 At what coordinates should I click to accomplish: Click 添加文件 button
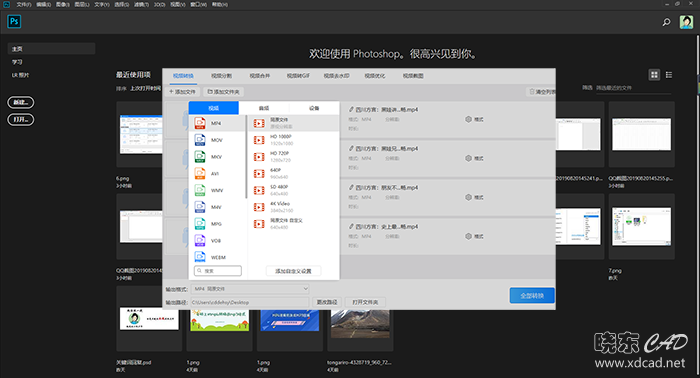pos(183,91)
